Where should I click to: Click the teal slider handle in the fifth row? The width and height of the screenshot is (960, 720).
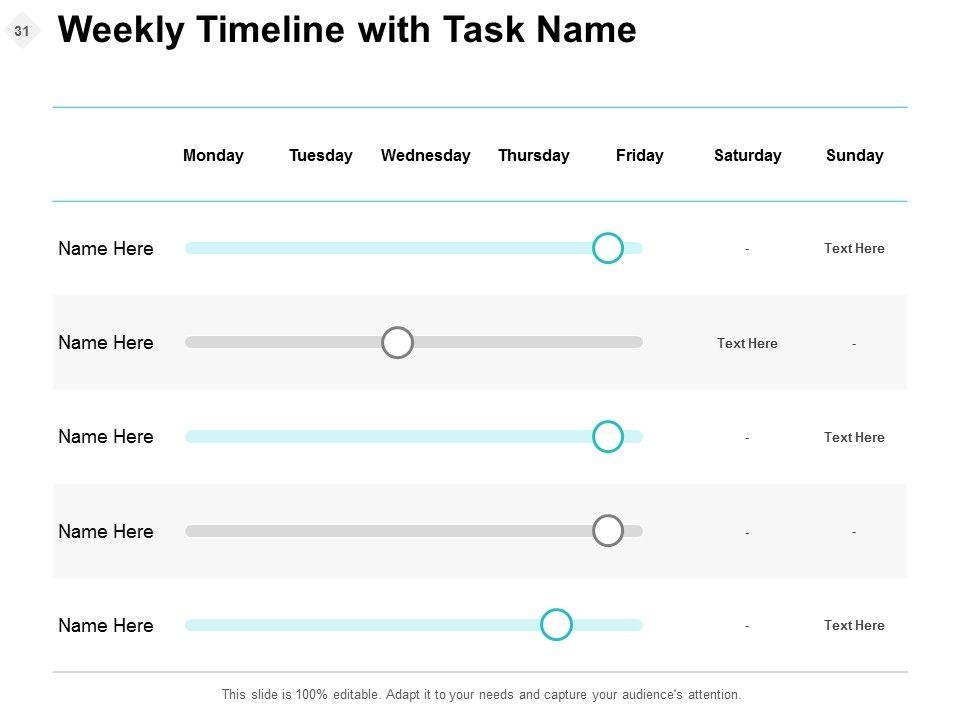click(x=556, y=625)
